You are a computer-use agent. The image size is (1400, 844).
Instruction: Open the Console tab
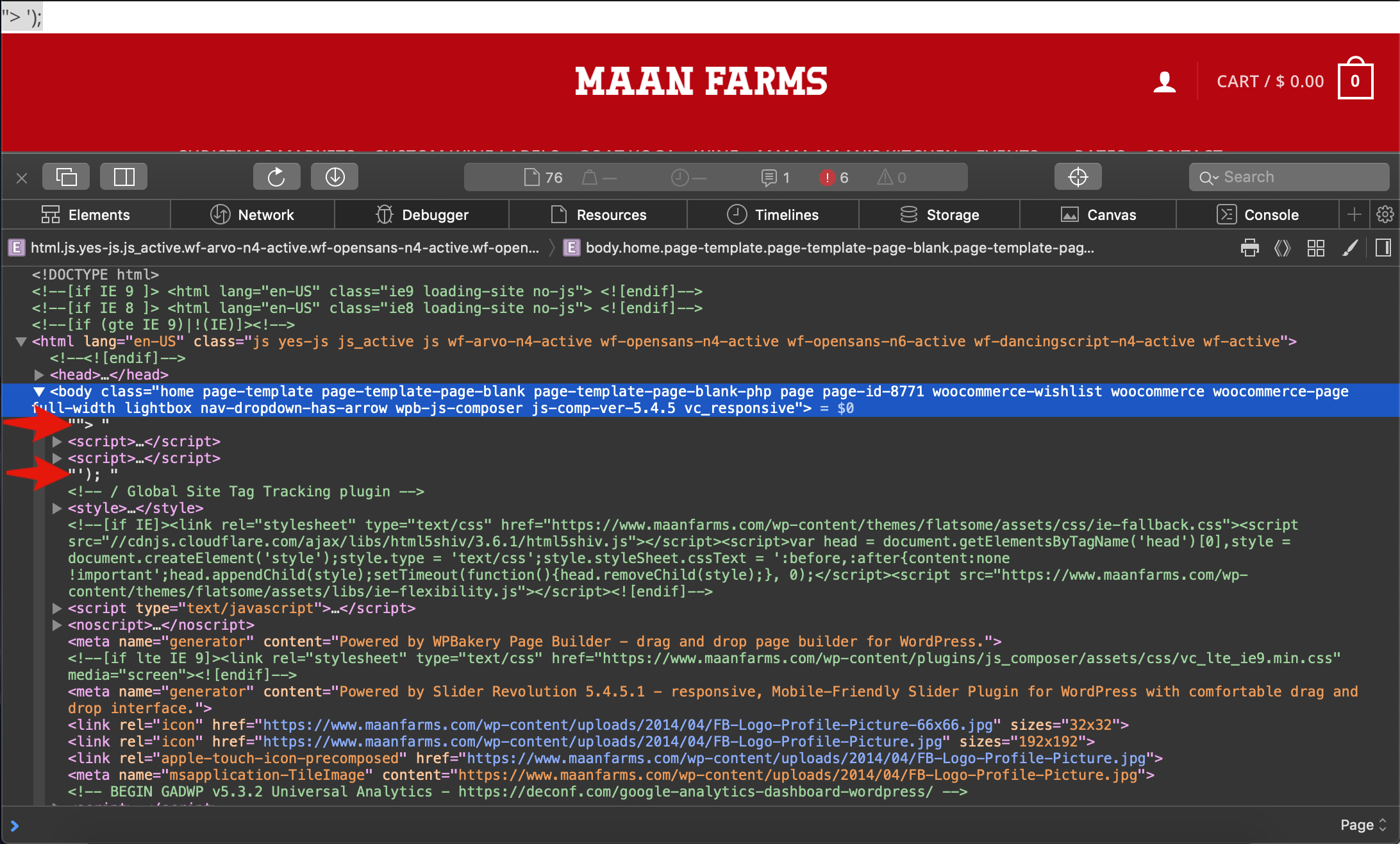click(x=1258, y=215)
